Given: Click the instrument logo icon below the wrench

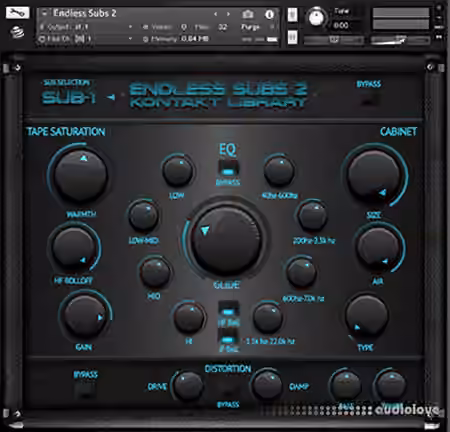Looking at the screenshot, I should 17,33.
